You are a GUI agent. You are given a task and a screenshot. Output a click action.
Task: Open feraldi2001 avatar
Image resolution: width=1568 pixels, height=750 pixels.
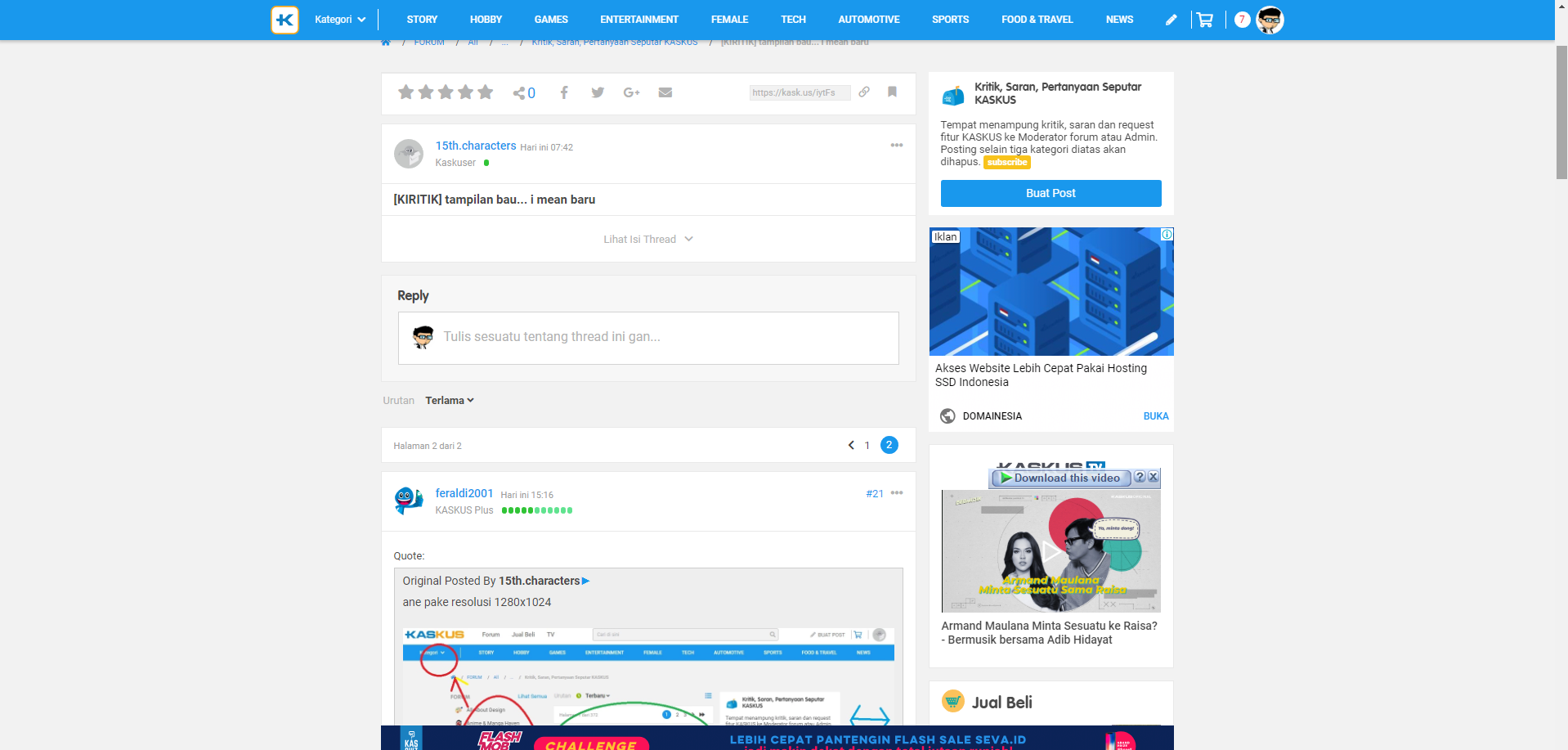pos(408,500)
